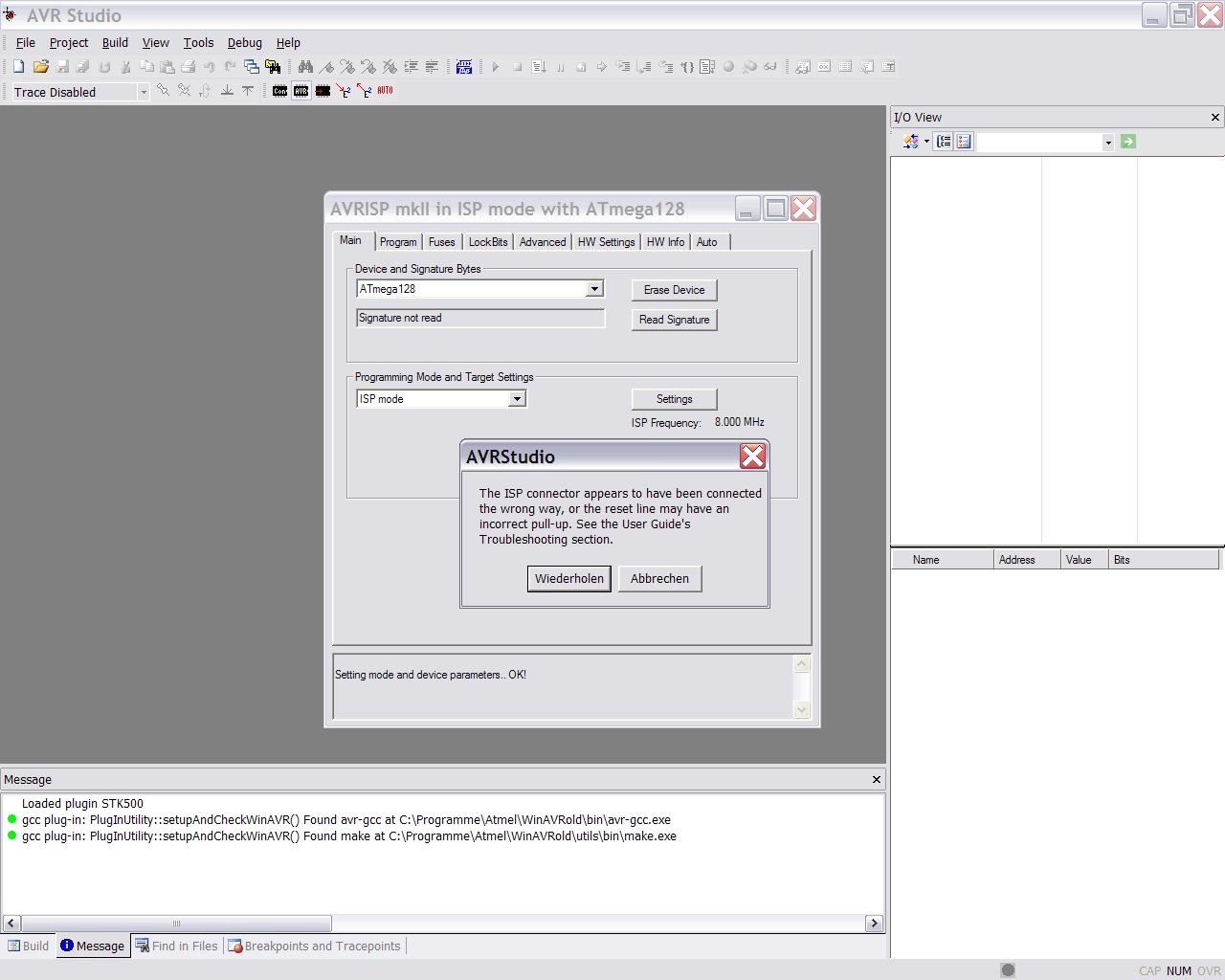Screen dimensions: 1225x980
Task: Open the Tools menu
Action: click(198, 43)
